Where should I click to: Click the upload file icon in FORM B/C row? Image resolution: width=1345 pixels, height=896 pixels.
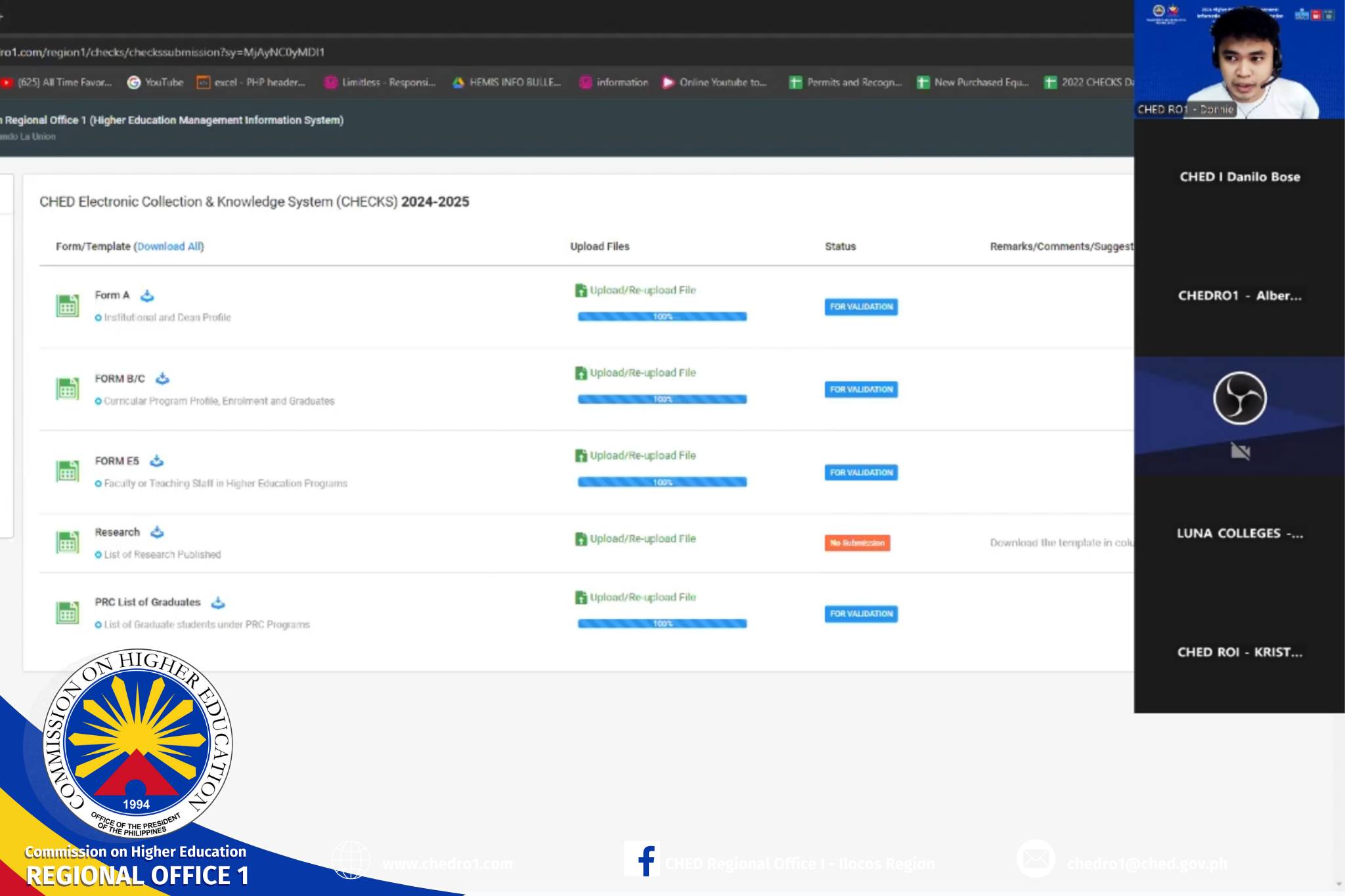click(581, 373)
